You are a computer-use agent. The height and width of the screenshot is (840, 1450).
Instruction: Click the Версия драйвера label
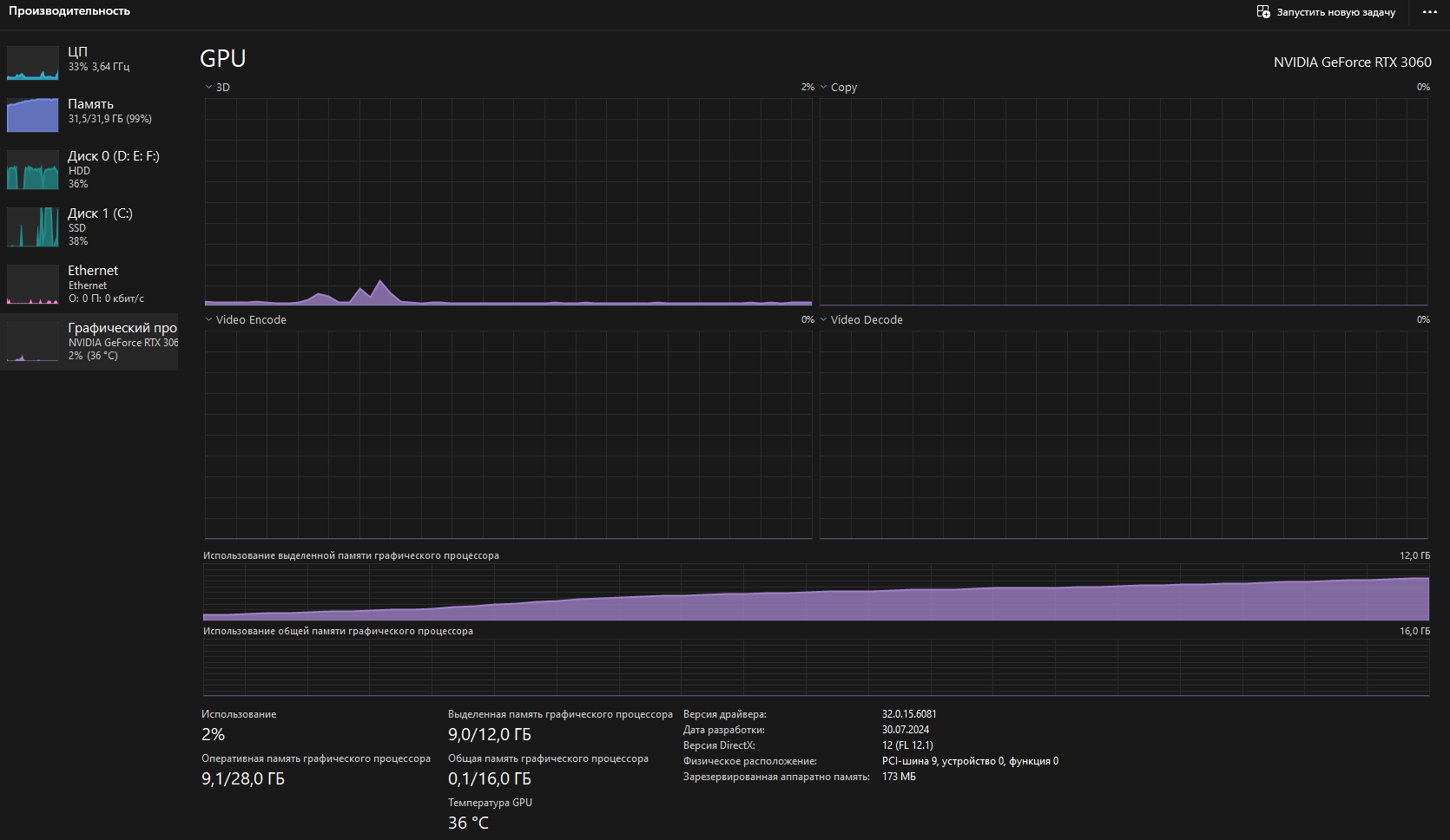tap(725, 714)
